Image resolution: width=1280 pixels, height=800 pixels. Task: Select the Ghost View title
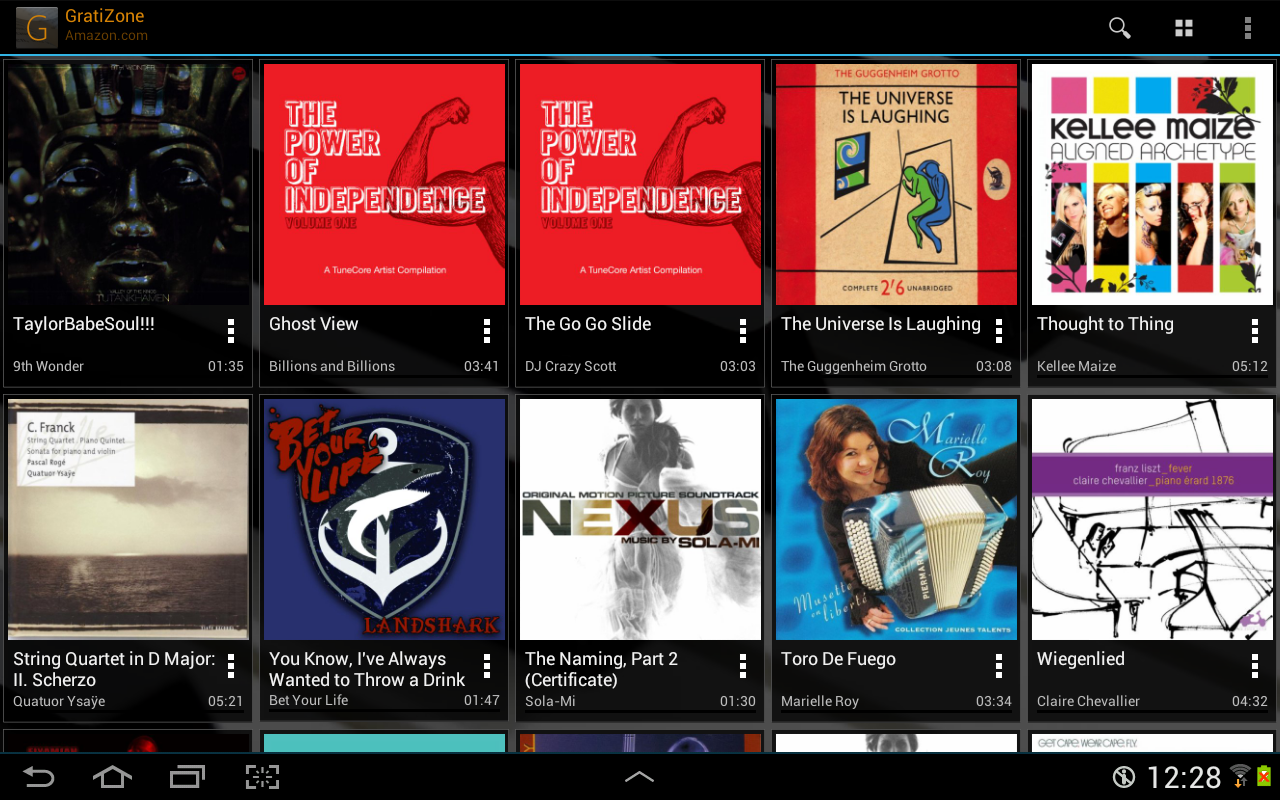click(x=313, y=324)
